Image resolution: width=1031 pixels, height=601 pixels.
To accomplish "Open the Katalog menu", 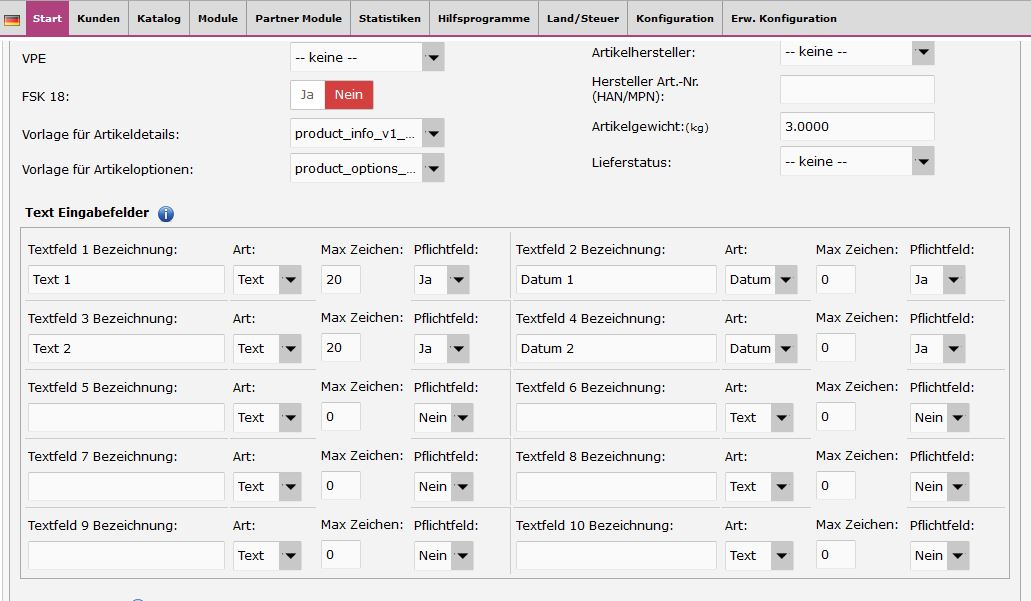I will coord(158,17).
